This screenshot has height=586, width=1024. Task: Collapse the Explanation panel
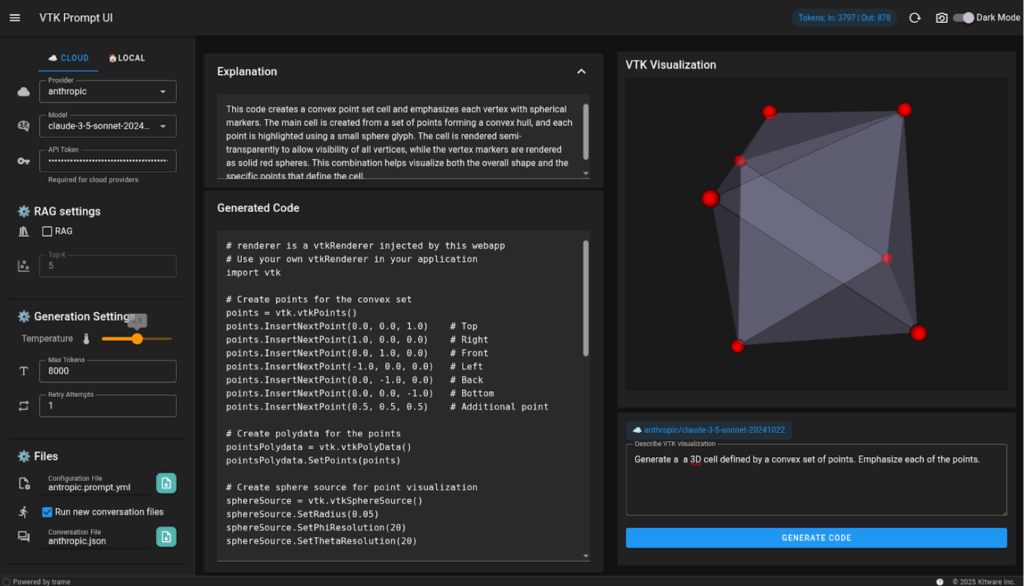(x=581, y=72)
